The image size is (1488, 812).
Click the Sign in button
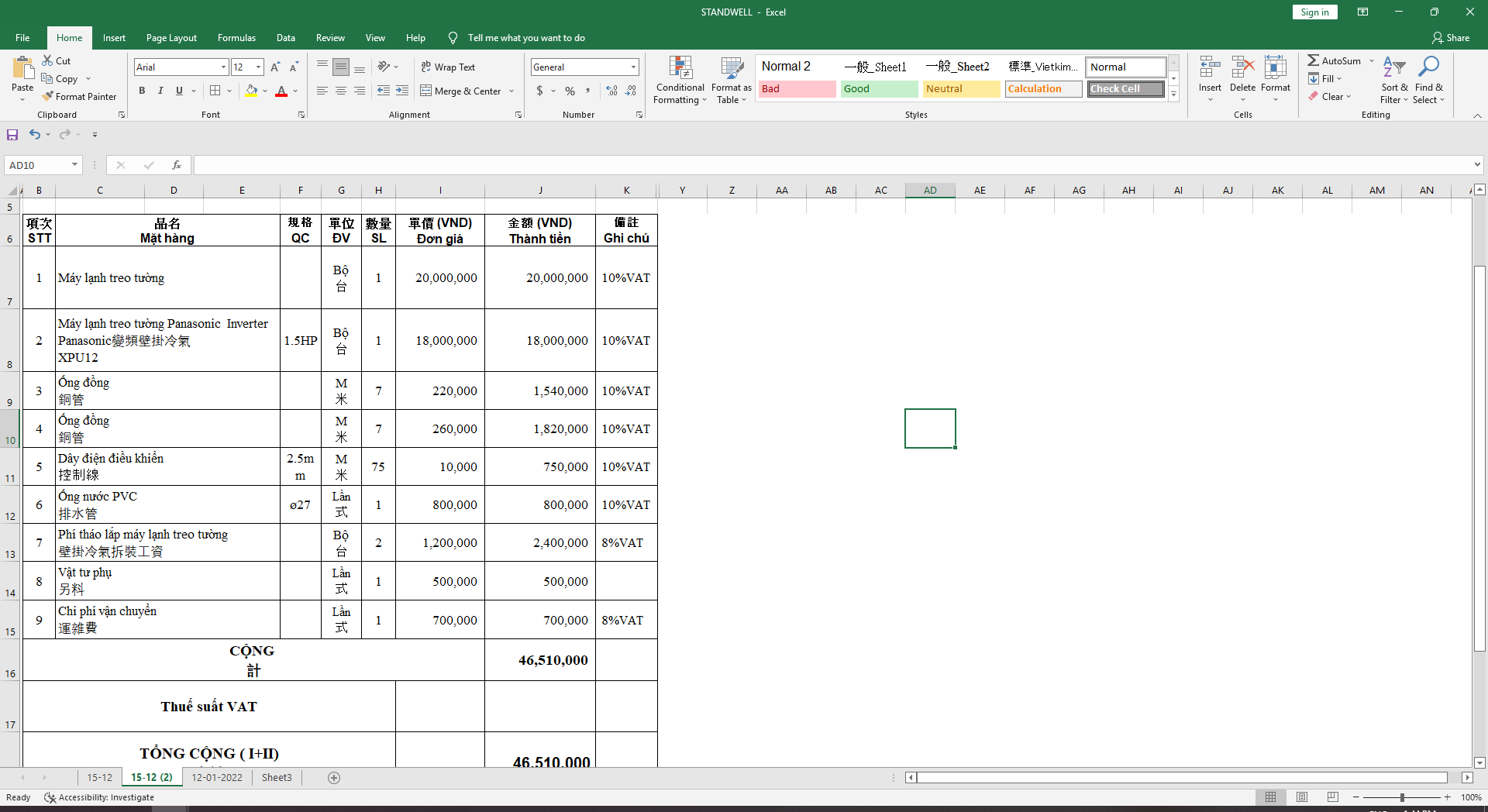1314,12
